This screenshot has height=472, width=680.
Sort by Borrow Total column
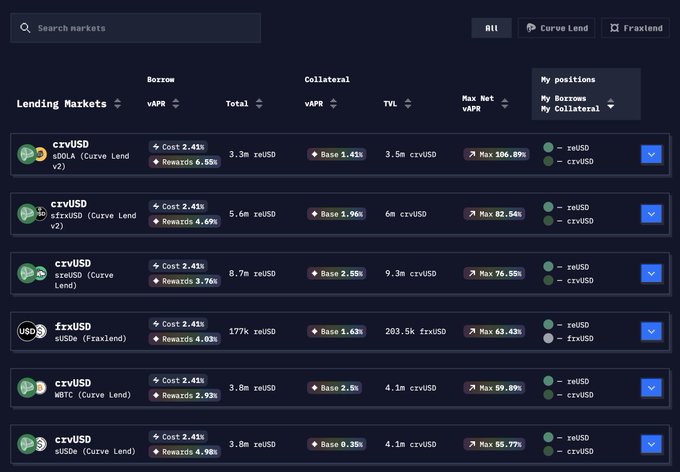(259, 104)
